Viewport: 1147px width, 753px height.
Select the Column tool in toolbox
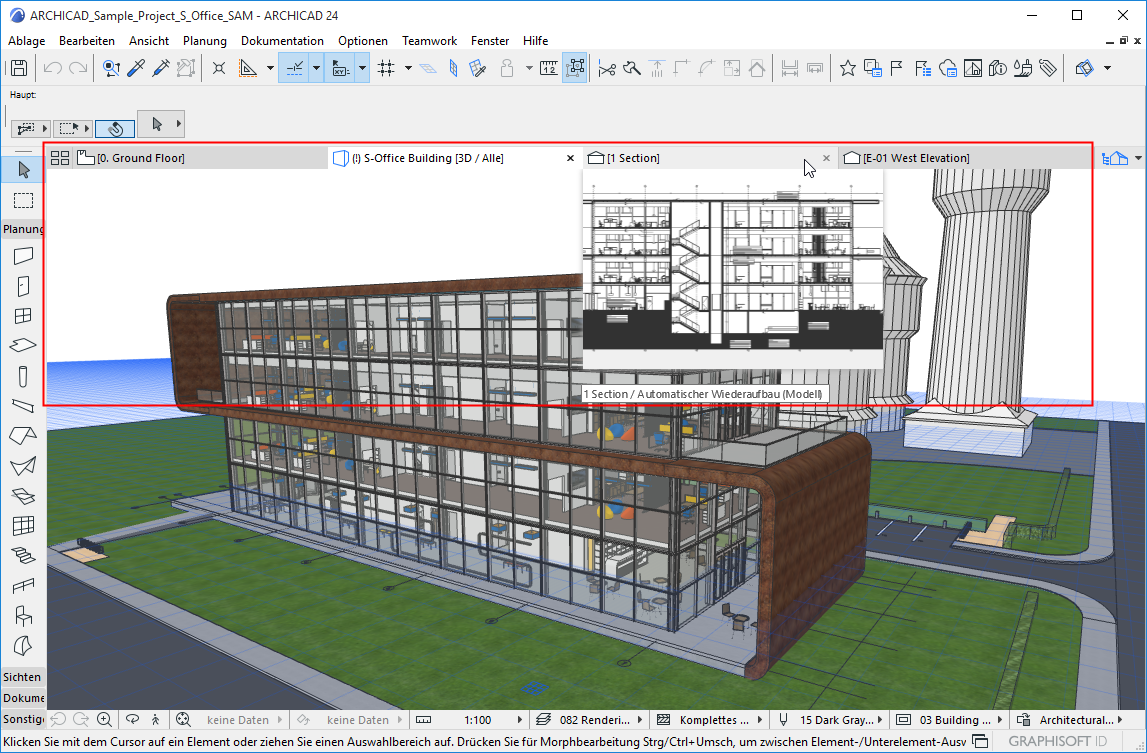(23, 376)
